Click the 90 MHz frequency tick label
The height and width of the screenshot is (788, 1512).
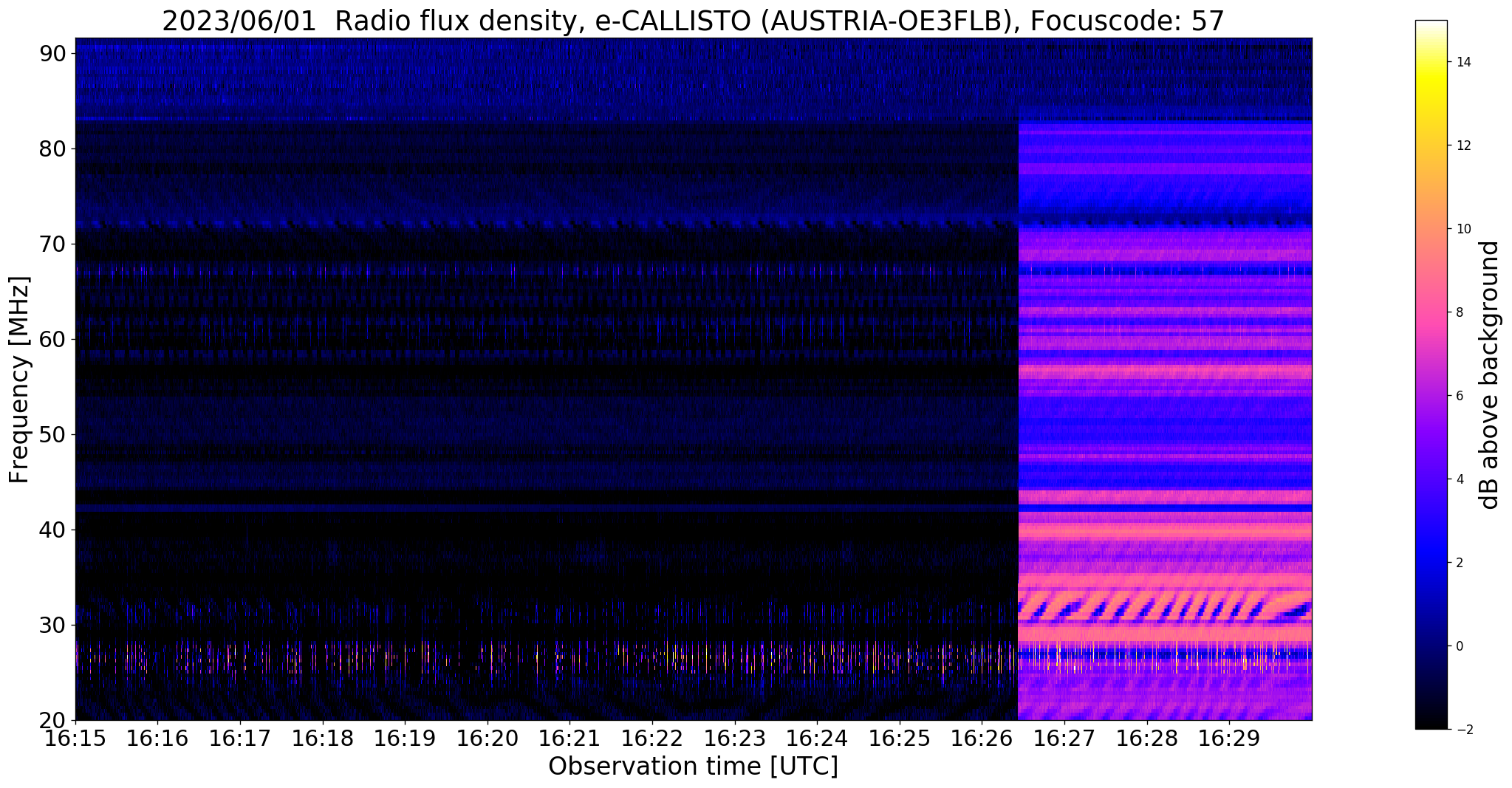pyautogui.click(x=52, y=54)
